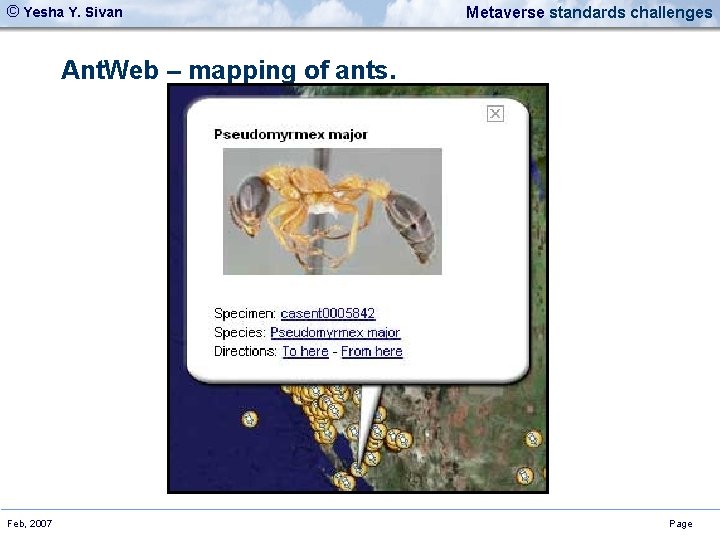Get directions with the From here link
This screenshot has height=540, width=720.
pyautogui.click(x=371, y=351)
